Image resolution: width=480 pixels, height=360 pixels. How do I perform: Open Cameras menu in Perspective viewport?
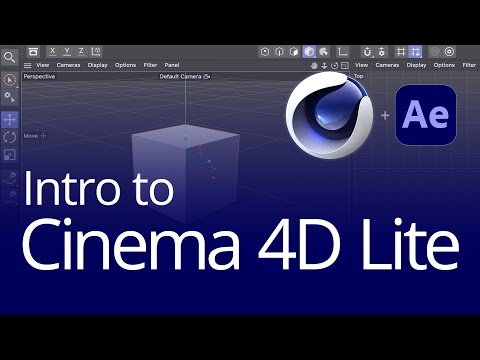click(68, 65)
